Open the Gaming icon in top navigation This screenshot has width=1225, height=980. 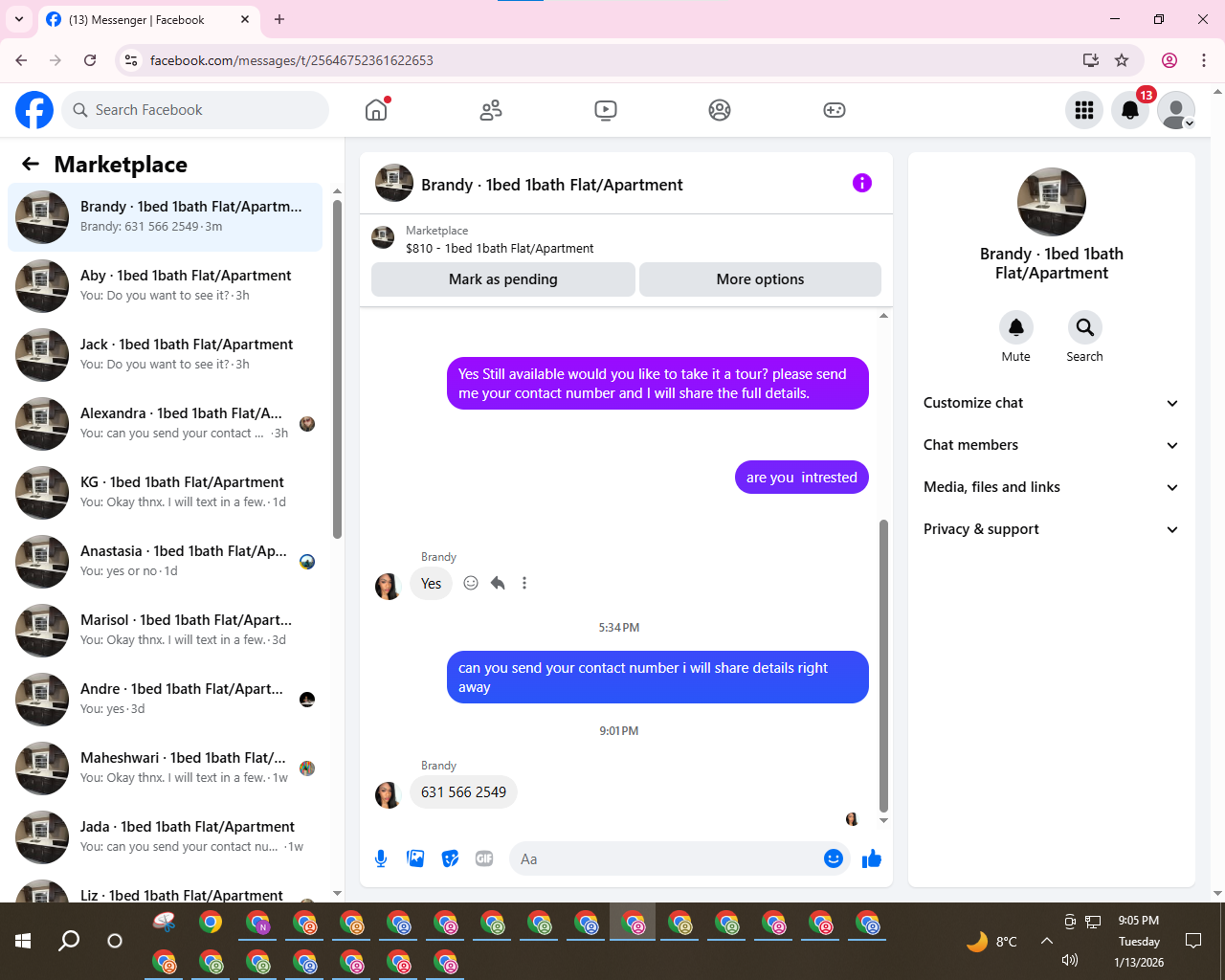coord(835,110)
